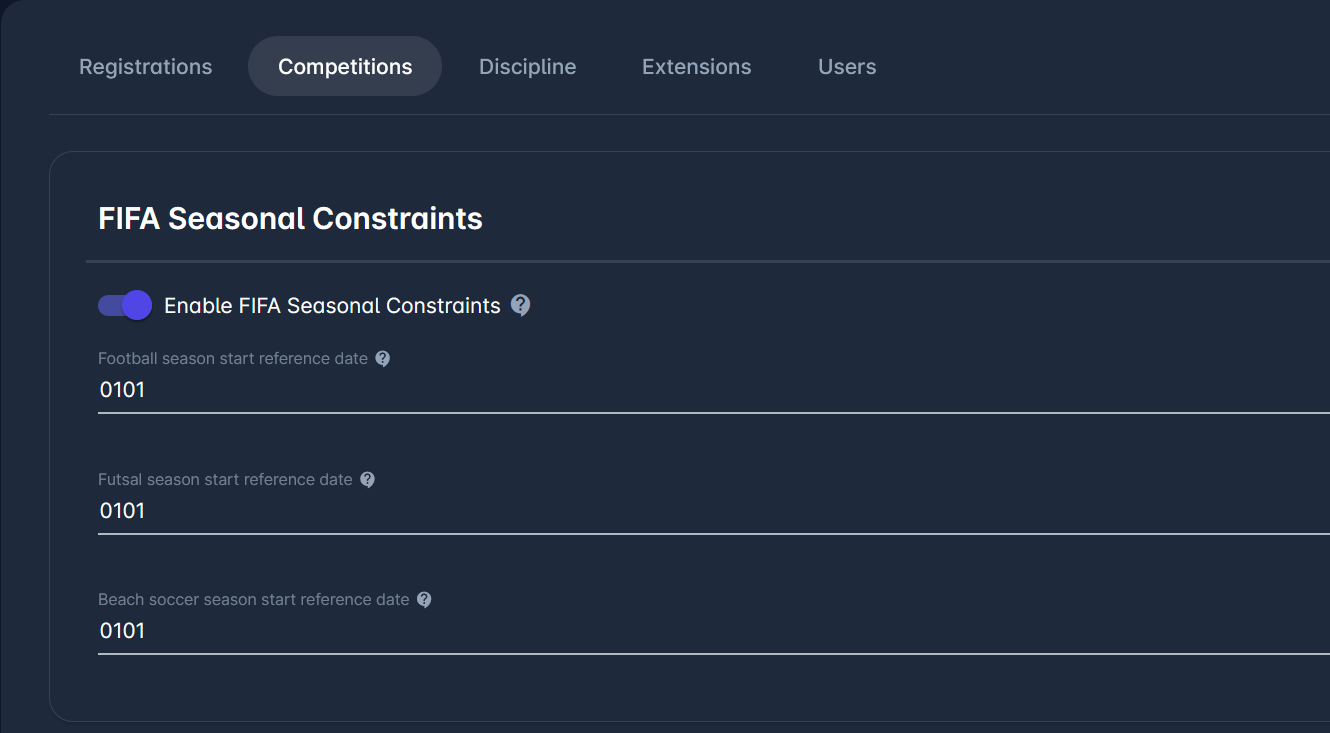Click the Football season start reference date label
The width and height of the screenshot is (1330, 733).
click(x=232, y=358)
